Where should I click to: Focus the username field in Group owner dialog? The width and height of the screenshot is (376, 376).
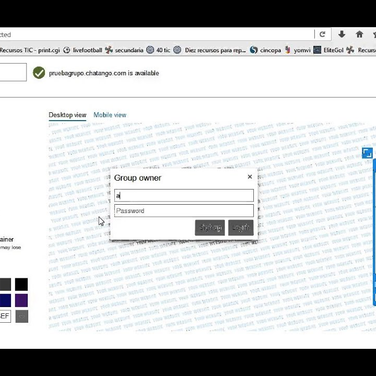[x=184, y=195]
